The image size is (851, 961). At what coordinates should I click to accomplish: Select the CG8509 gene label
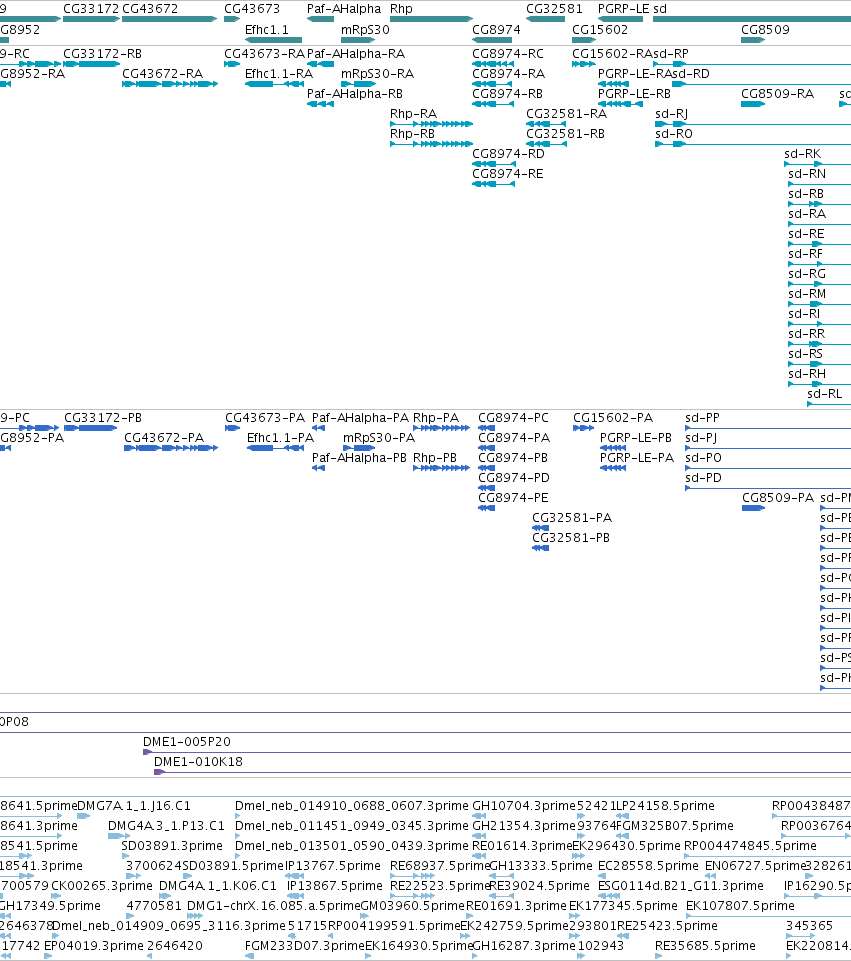click(765, 29)
